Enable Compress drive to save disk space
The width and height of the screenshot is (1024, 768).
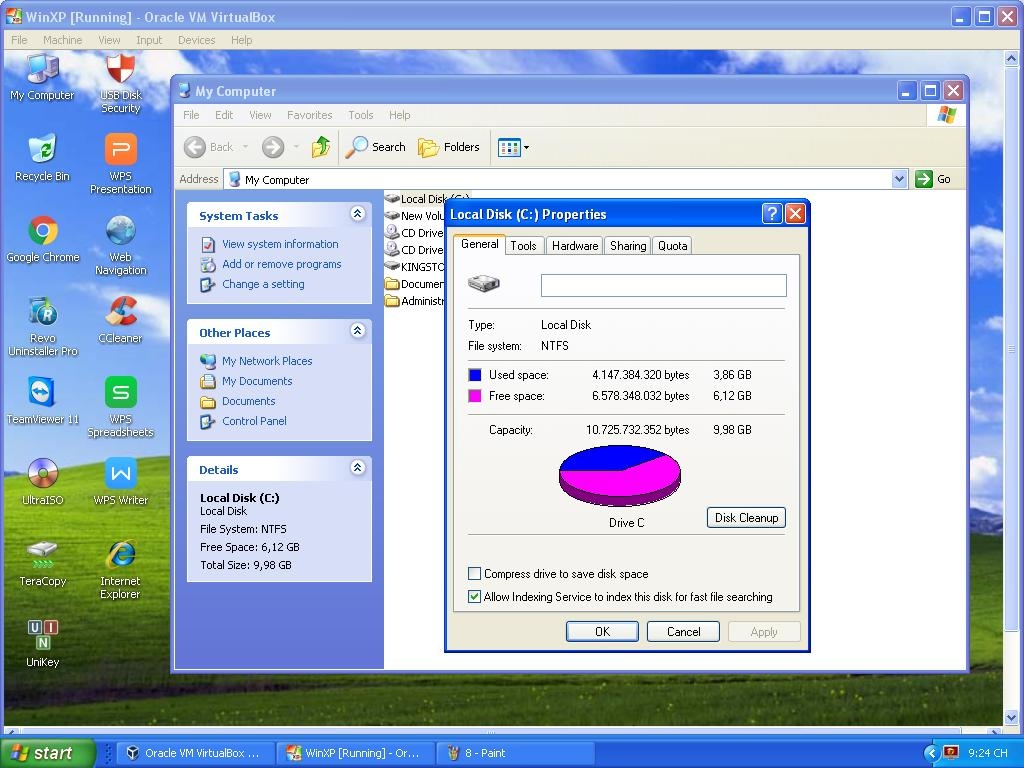tap(475, 574)
